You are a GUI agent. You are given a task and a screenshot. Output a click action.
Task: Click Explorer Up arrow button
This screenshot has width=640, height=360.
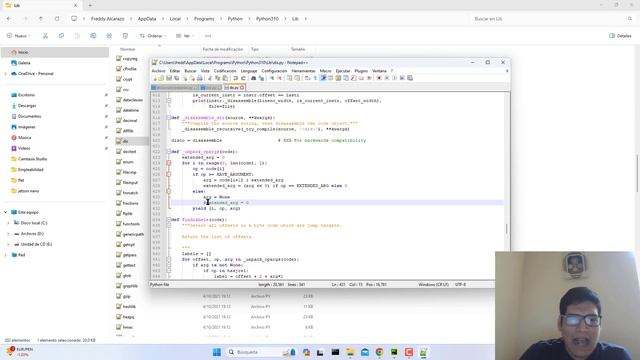(x=41, y=19)
